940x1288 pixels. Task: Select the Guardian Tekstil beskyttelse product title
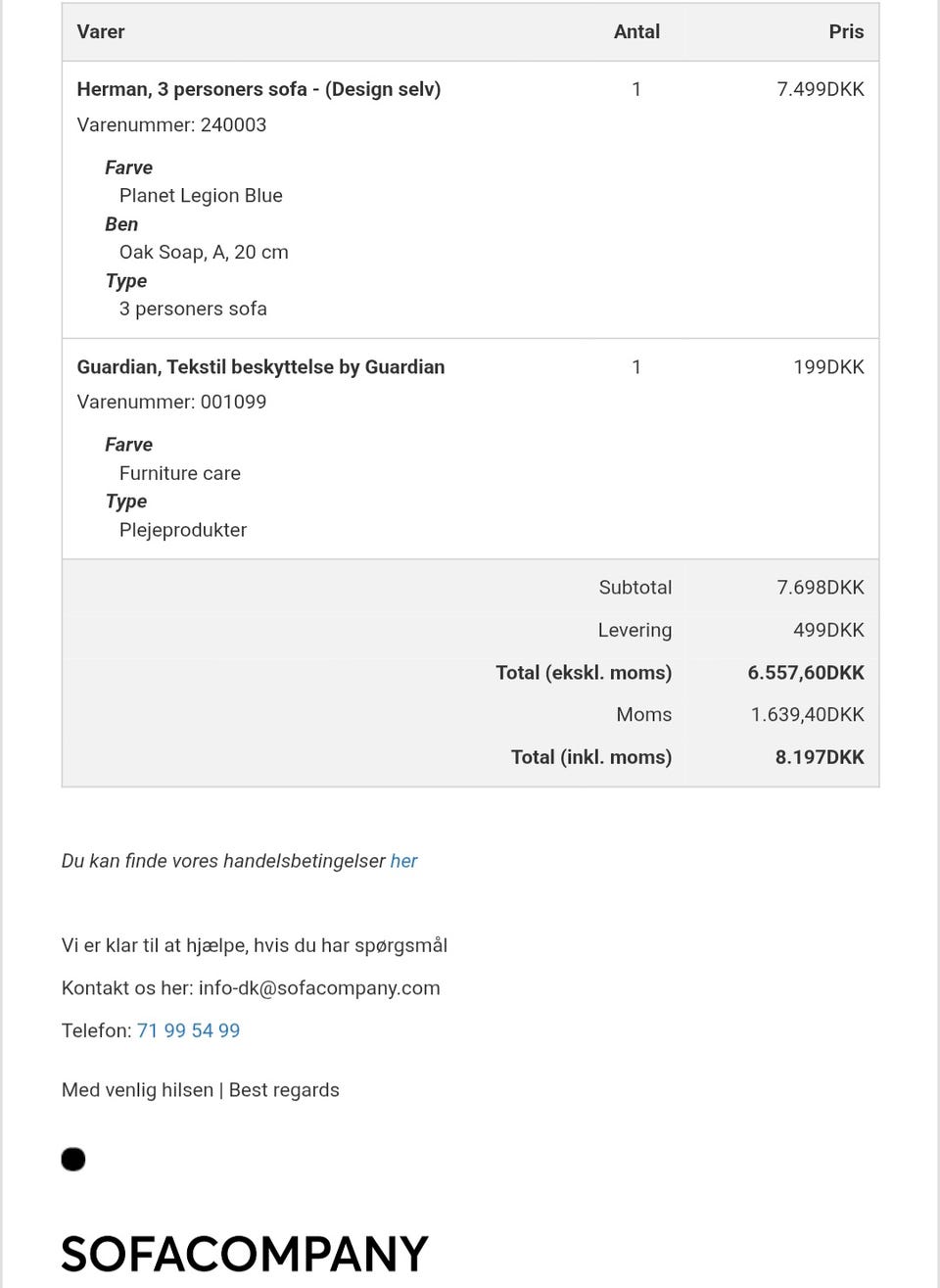pyautogui.click(x=260, y=367)
